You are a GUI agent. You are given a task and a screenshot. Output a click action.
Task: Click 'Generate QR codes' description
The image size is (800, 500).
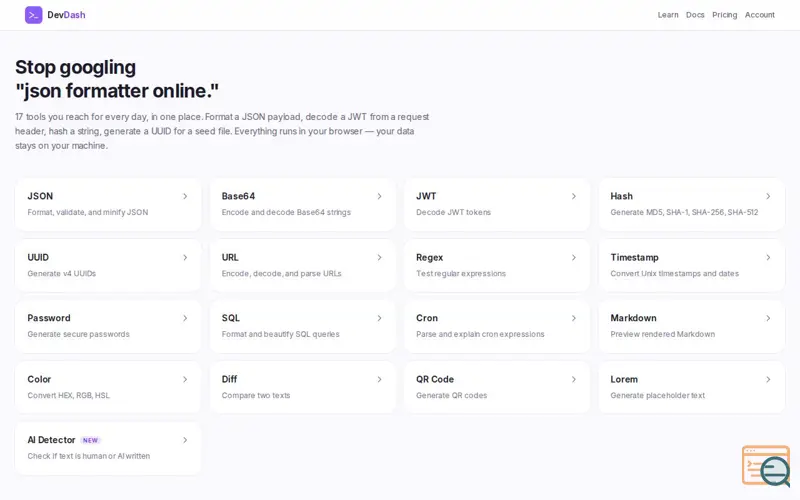452,395
